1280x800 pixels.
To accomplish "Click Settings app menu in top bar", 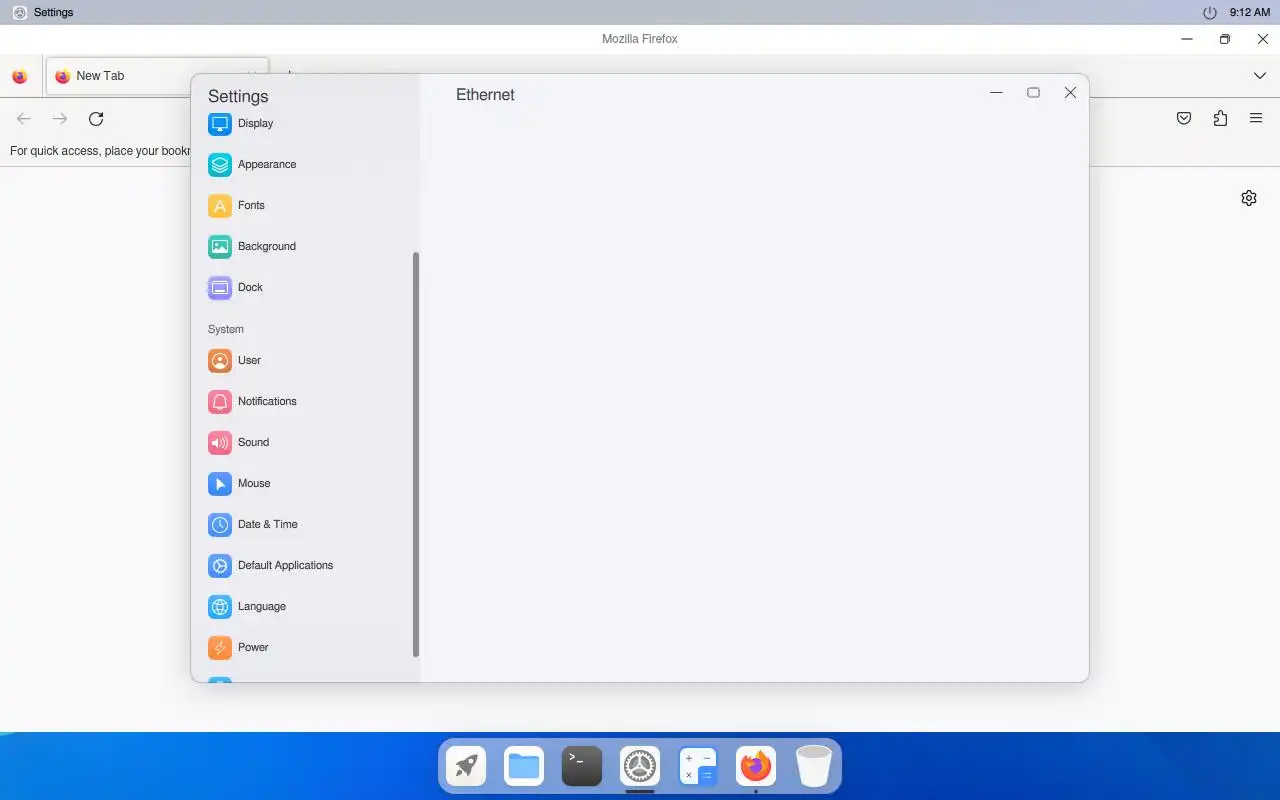I will 43,12.
